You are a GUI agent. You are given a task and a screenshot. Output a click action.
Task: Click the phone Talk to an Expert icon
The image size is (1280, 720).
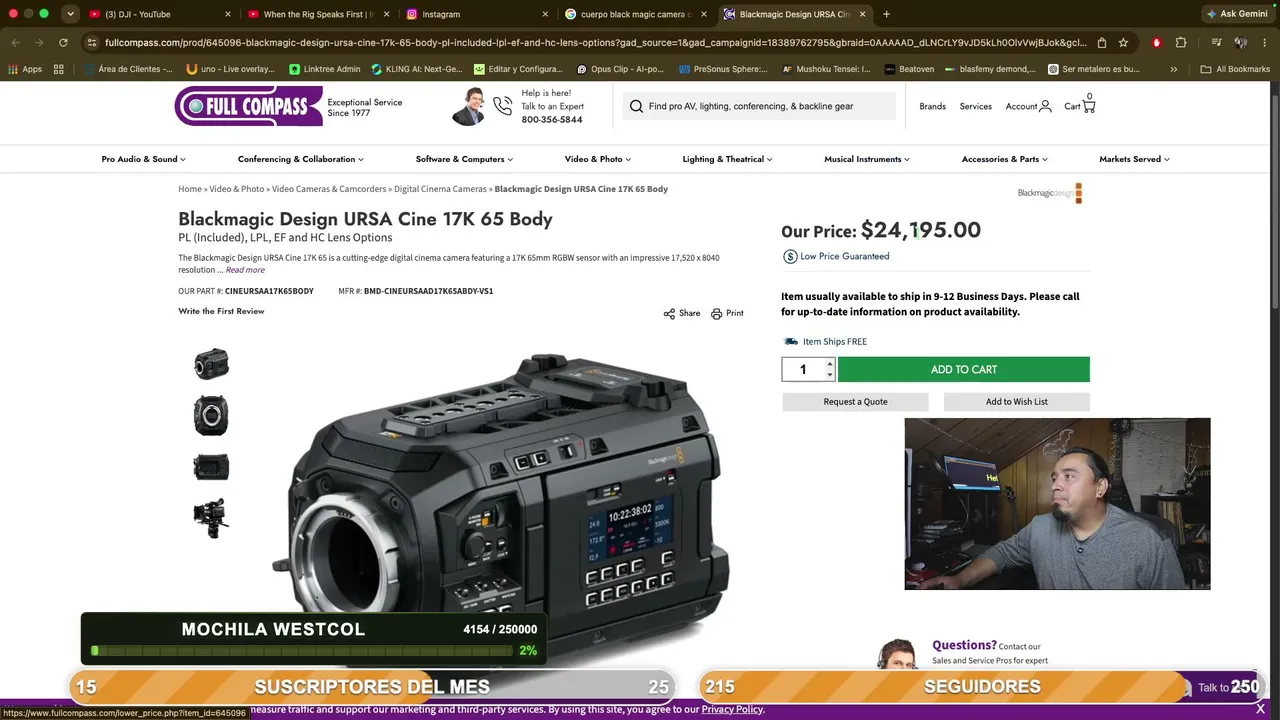502,105
